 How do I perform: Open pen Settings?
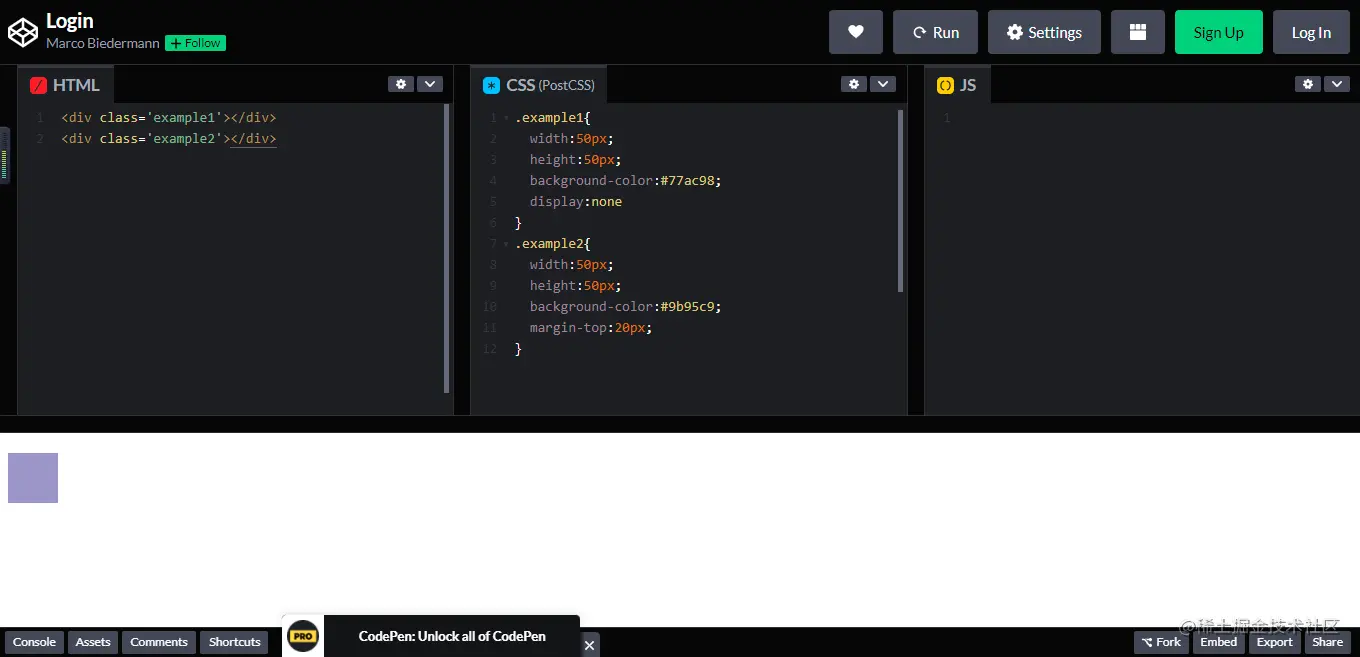click(x=1044, y=32)
